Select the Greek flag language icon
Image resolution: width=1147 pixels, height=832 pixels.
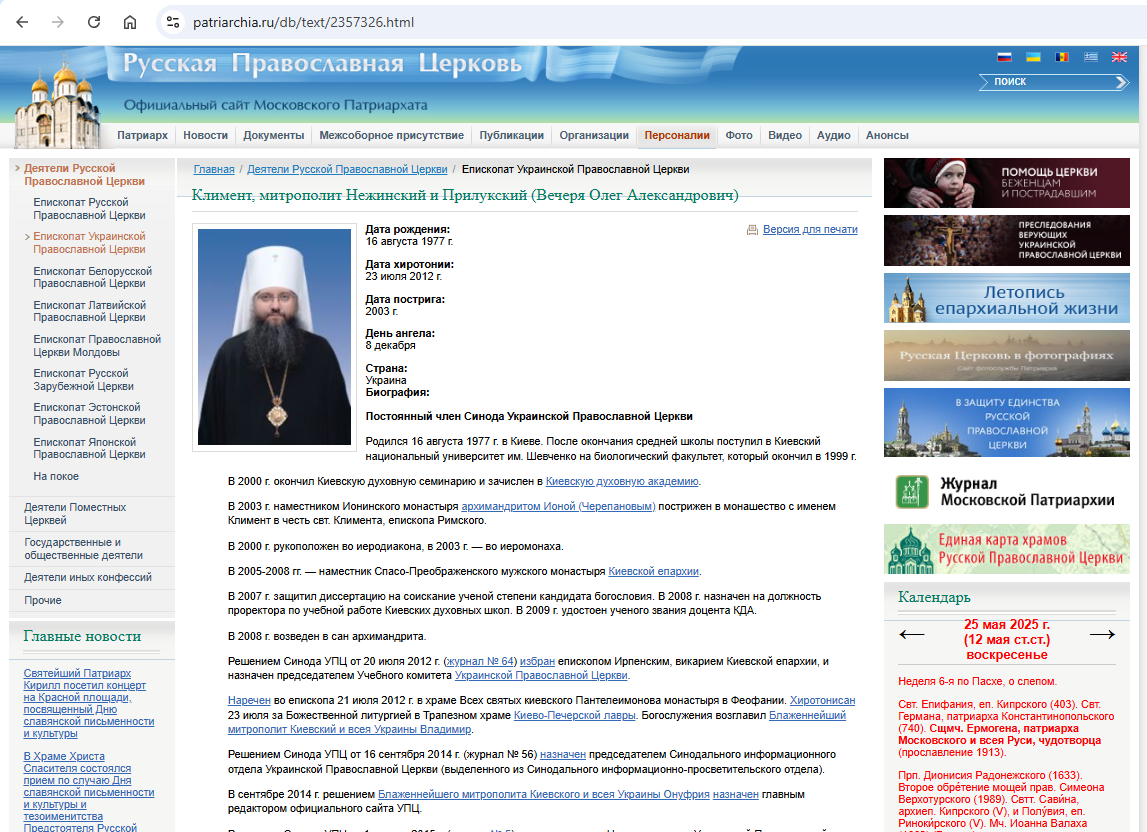click(x=1091, y=57)
